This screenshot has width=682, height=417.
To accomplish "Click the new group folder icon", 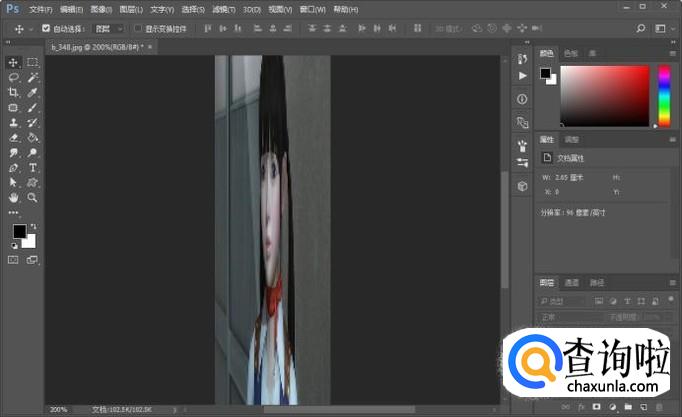I will coord(628,407).
